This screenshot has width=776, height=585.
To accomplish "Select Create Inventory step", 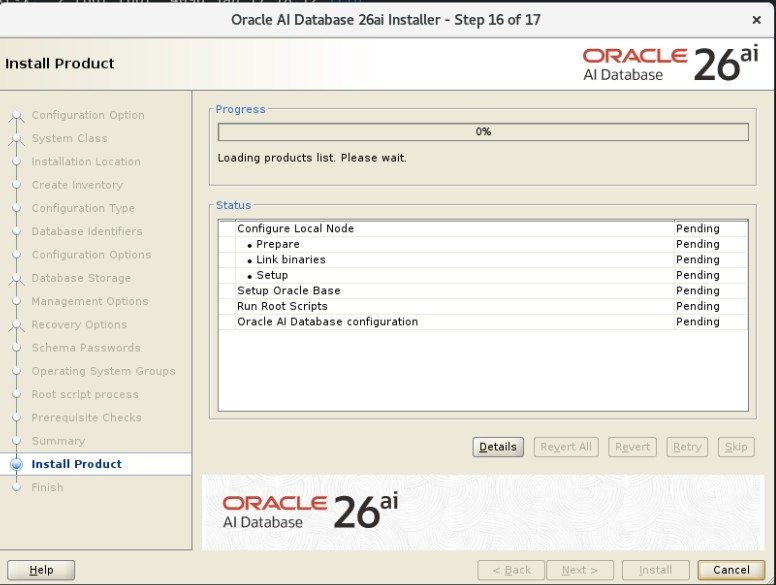I will (x=77, y=185).
